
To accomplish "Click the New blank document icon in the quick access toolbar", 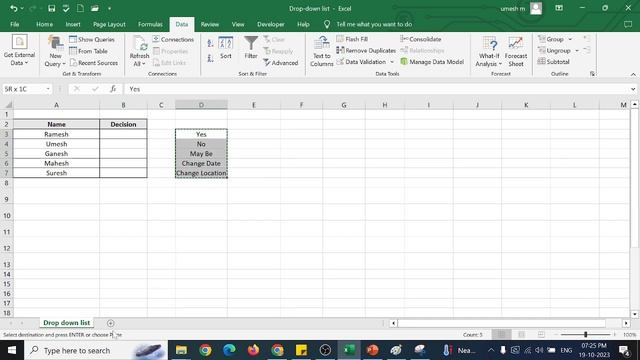I will point(80,8).
